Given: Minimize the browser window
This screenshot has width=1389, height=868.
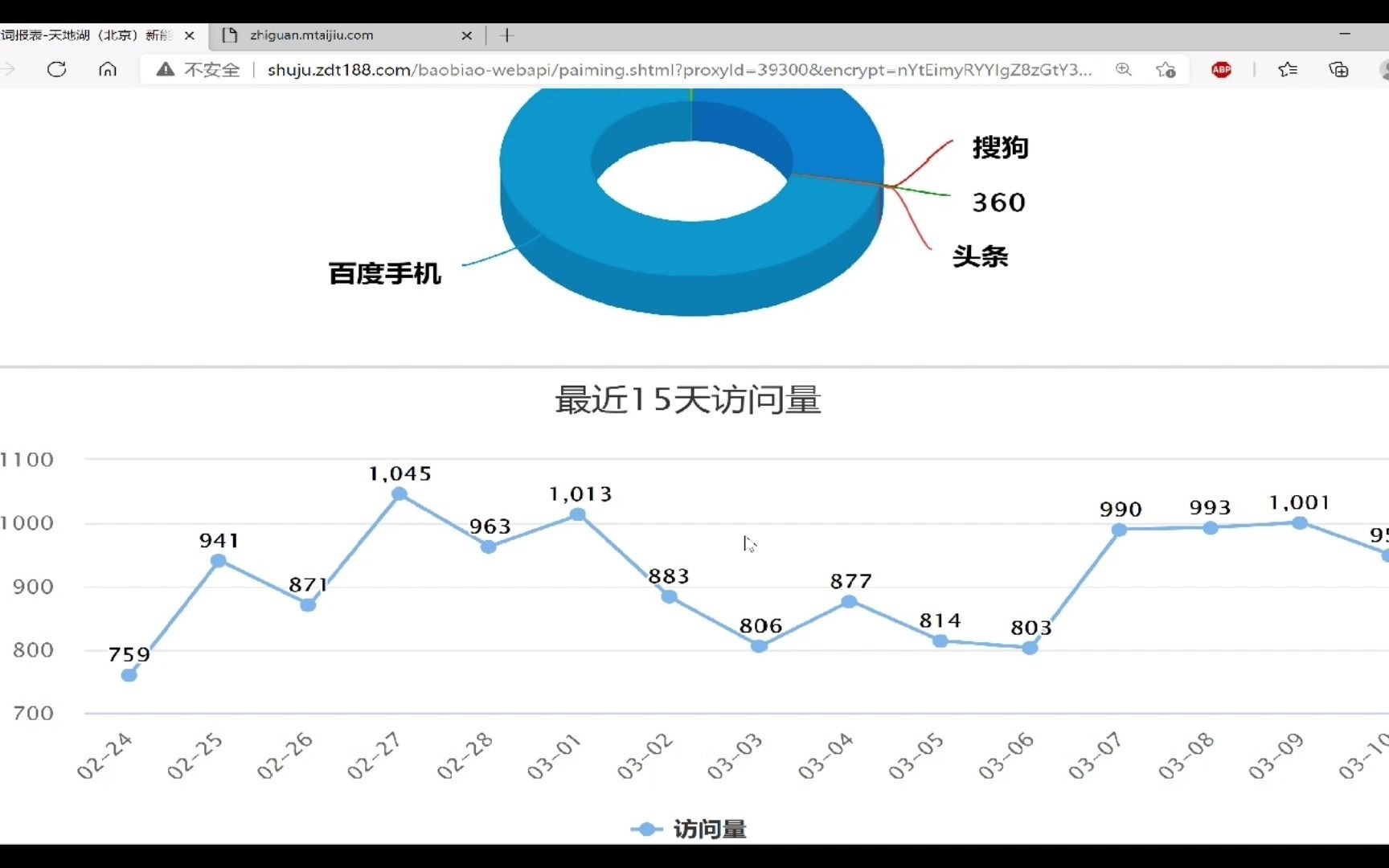Looking at the screenshot, I should pyautogui.click(x=1345, y=34).
